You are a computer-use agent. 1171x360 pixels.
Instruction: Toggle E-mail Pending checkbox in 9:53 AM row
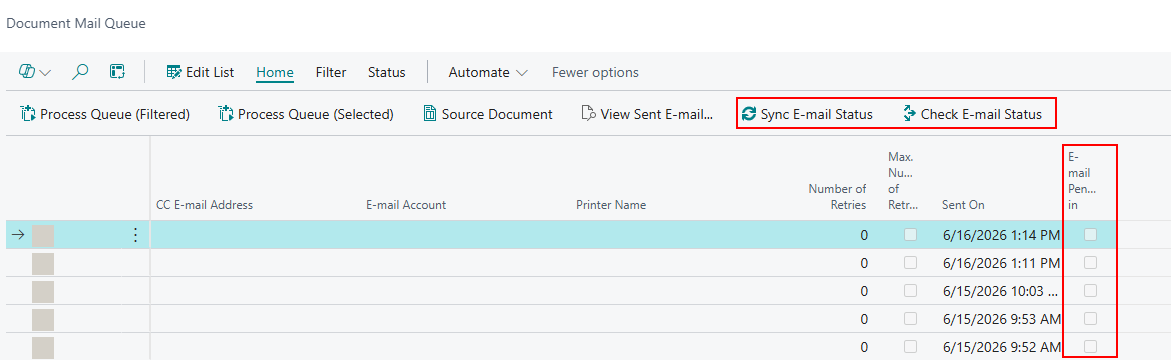pos(1090,318)
